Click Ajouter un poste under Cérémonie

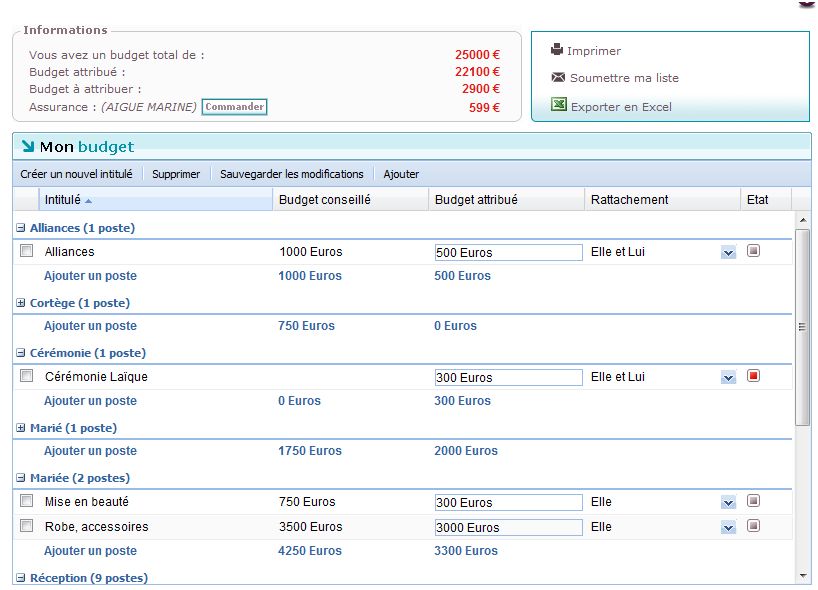pyautogui.click(x=90, y=401)
